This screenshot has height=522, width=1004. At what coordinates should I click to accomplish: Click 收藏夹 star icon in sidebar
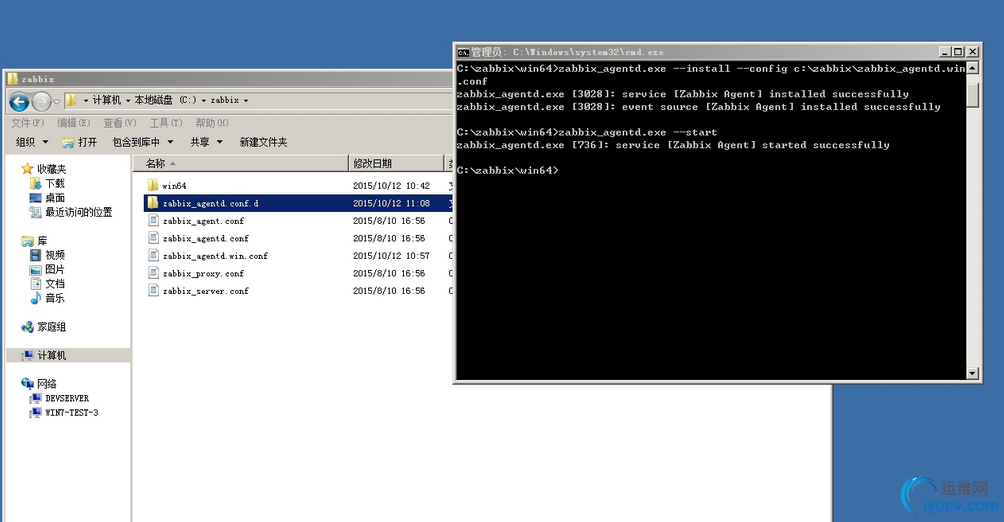click(27, 168)
